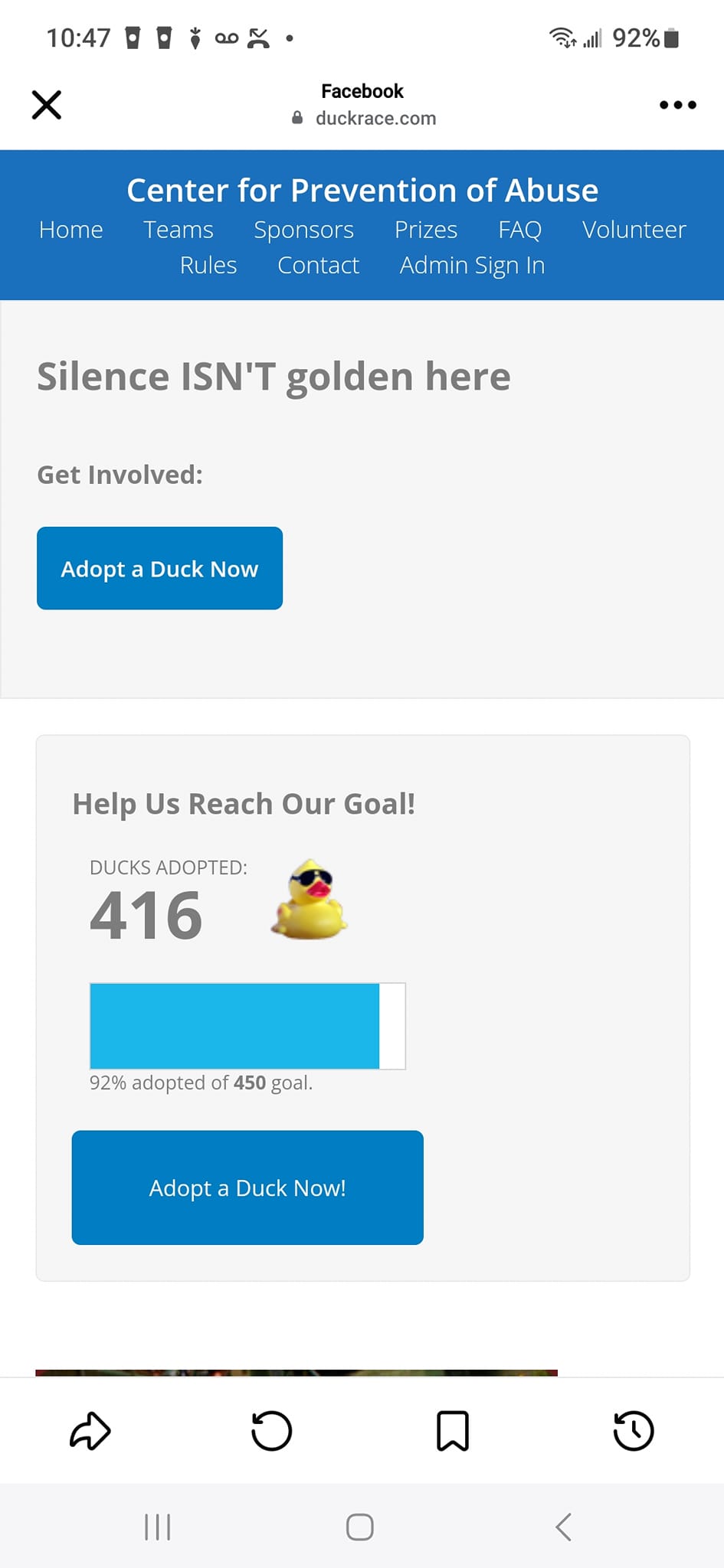This screenshot has height=1568, width=724.
Task: Click the sunglasses rubber duck image
Action: point(310,900)
